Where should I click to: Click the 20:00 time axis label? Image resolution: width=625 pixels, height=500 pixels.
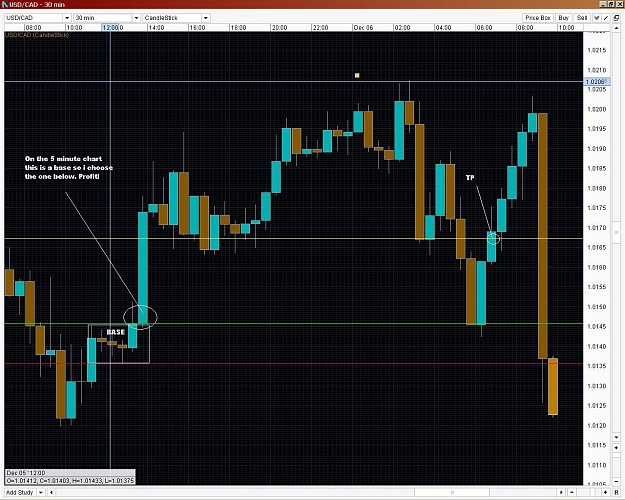279,28
